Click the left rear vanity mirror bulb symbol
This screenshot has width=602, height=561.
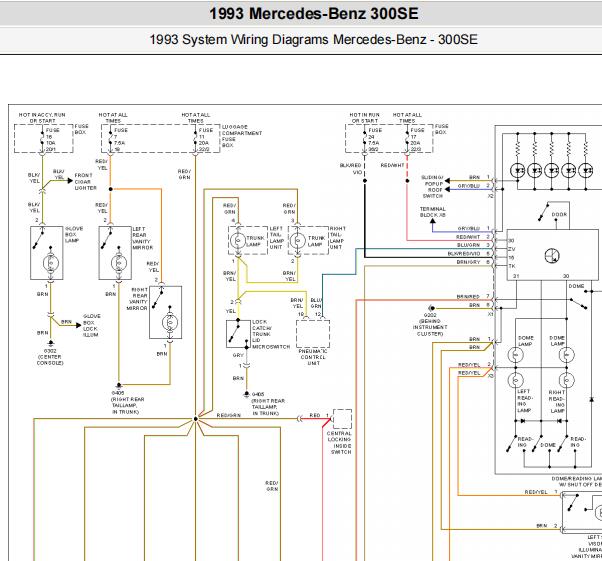pyautogui.click(x=119, y=263)
